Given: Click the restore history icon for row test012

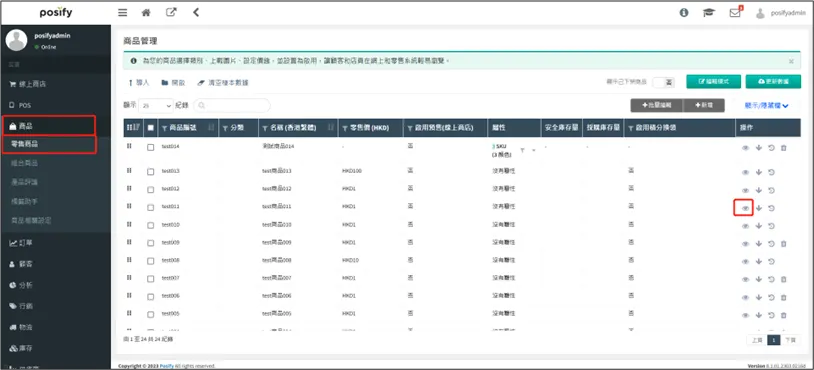Looking at the screenshot, I should click(x=771, y=190).
